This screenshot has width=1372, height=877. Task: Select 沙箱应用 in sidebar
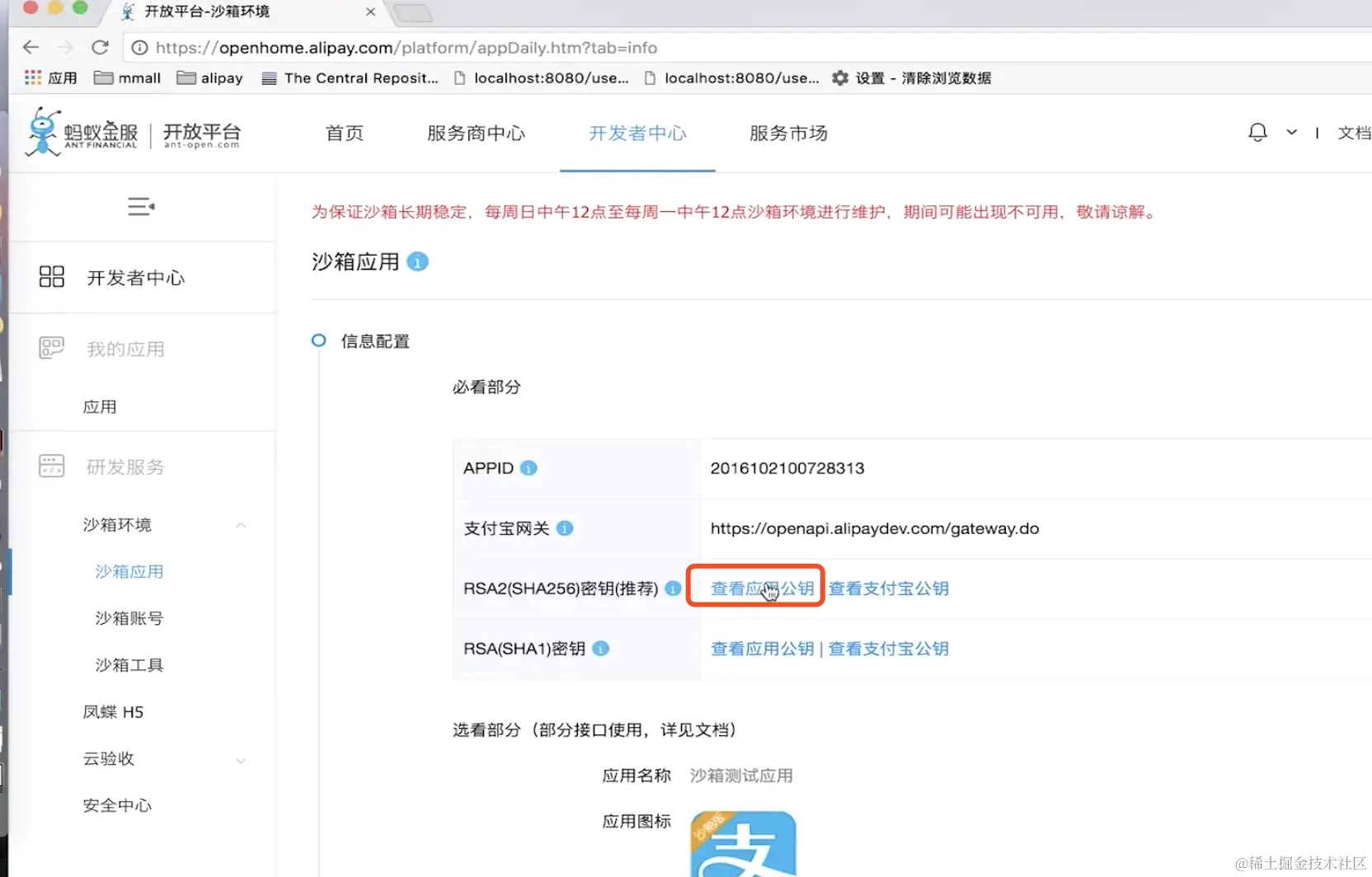(129, 571)
